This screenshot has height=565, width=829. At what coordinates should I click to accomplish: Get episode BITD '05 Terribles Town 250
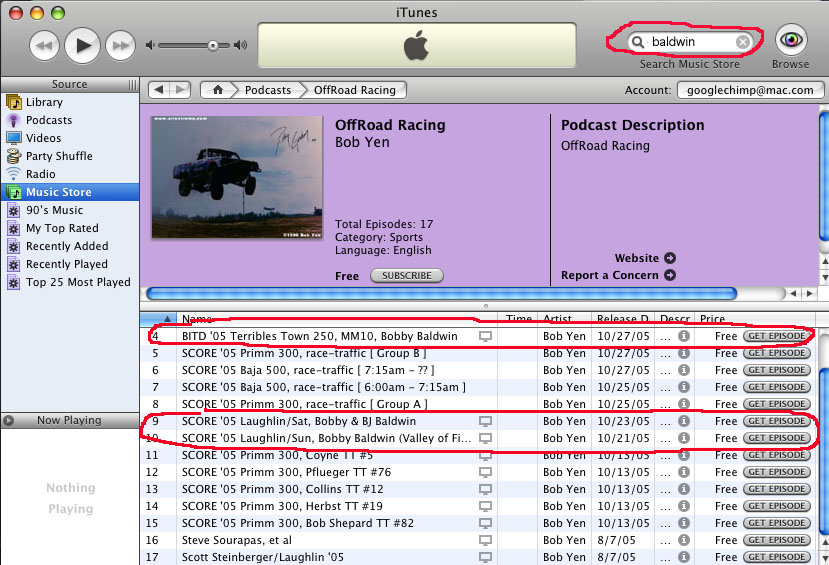click(x=777, y=336)
